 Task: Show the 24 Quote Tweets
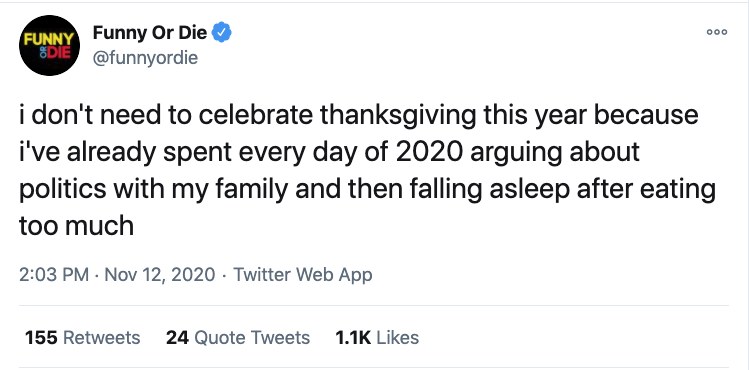coord(238,338)
